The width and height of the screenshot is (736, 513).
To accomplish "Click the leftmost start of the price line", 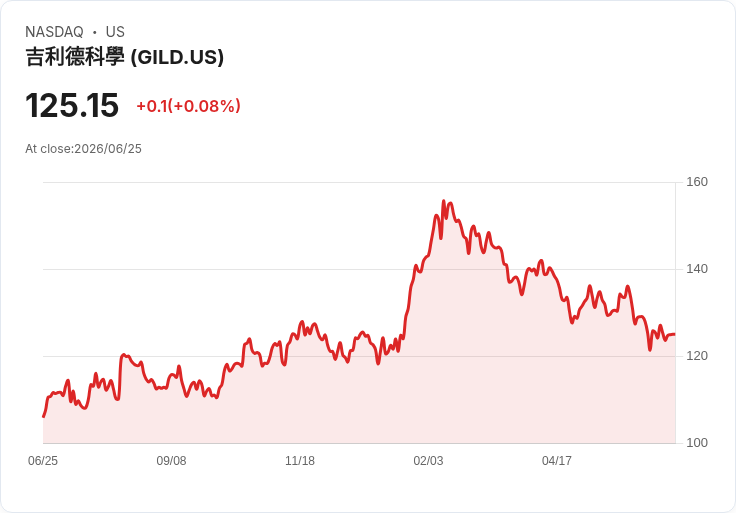I will [x=44, y=416].
